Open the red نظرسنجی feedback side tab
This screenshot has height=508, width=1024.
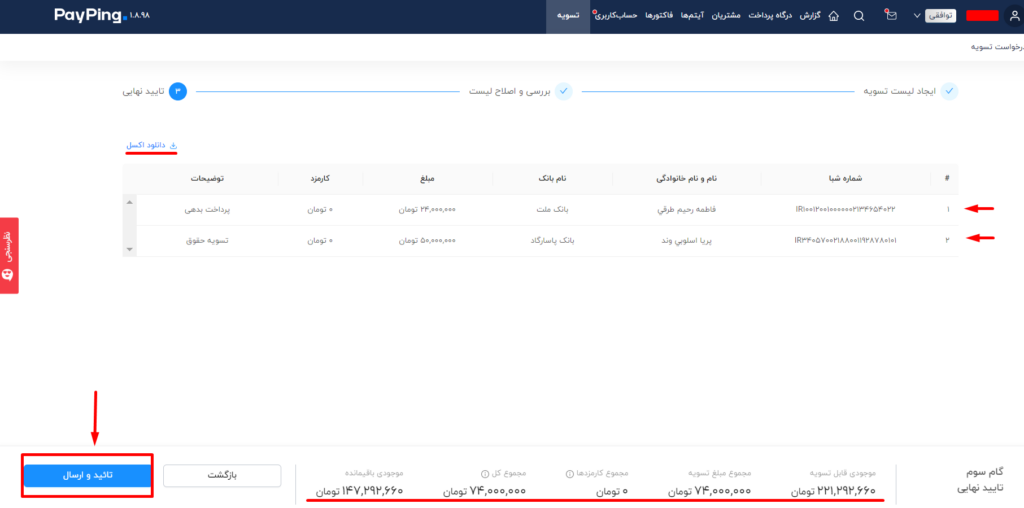pyautogui.click(x=8, y=255)
